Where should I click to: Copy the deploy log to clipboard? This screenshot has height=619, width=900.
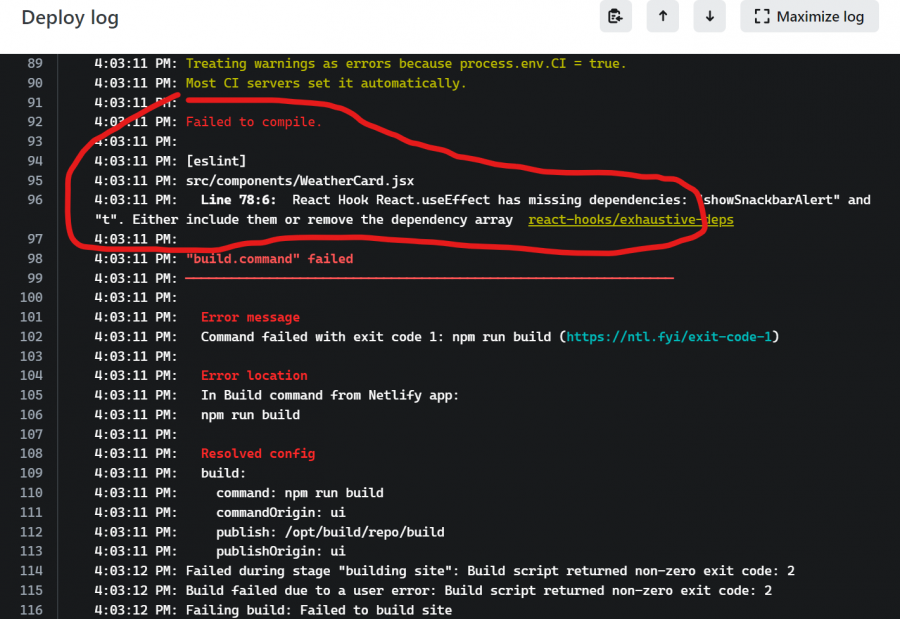[615, 17]
